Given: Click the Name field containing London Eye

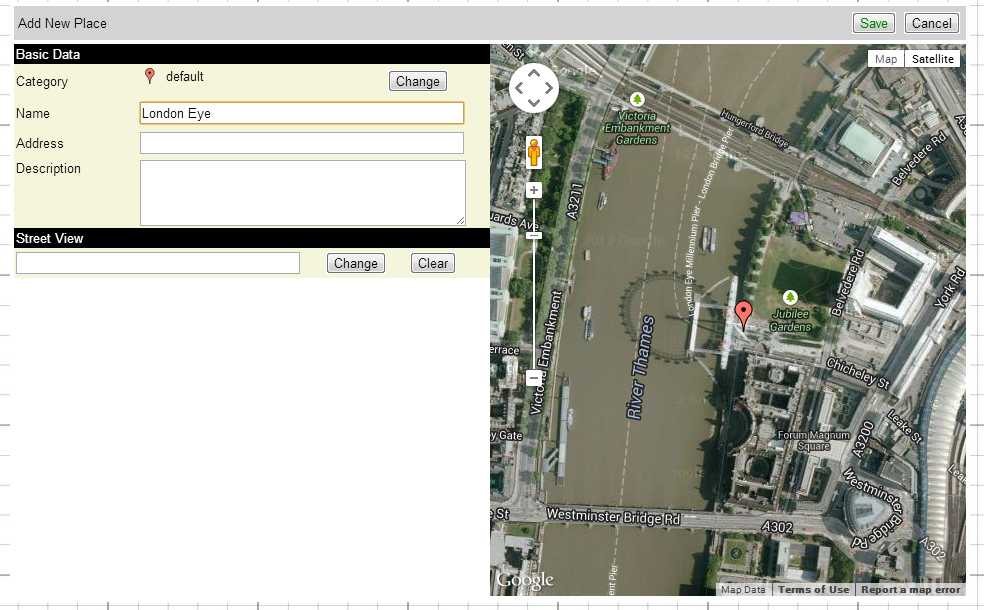Looking at the screenshot, I should coord(301,113).
